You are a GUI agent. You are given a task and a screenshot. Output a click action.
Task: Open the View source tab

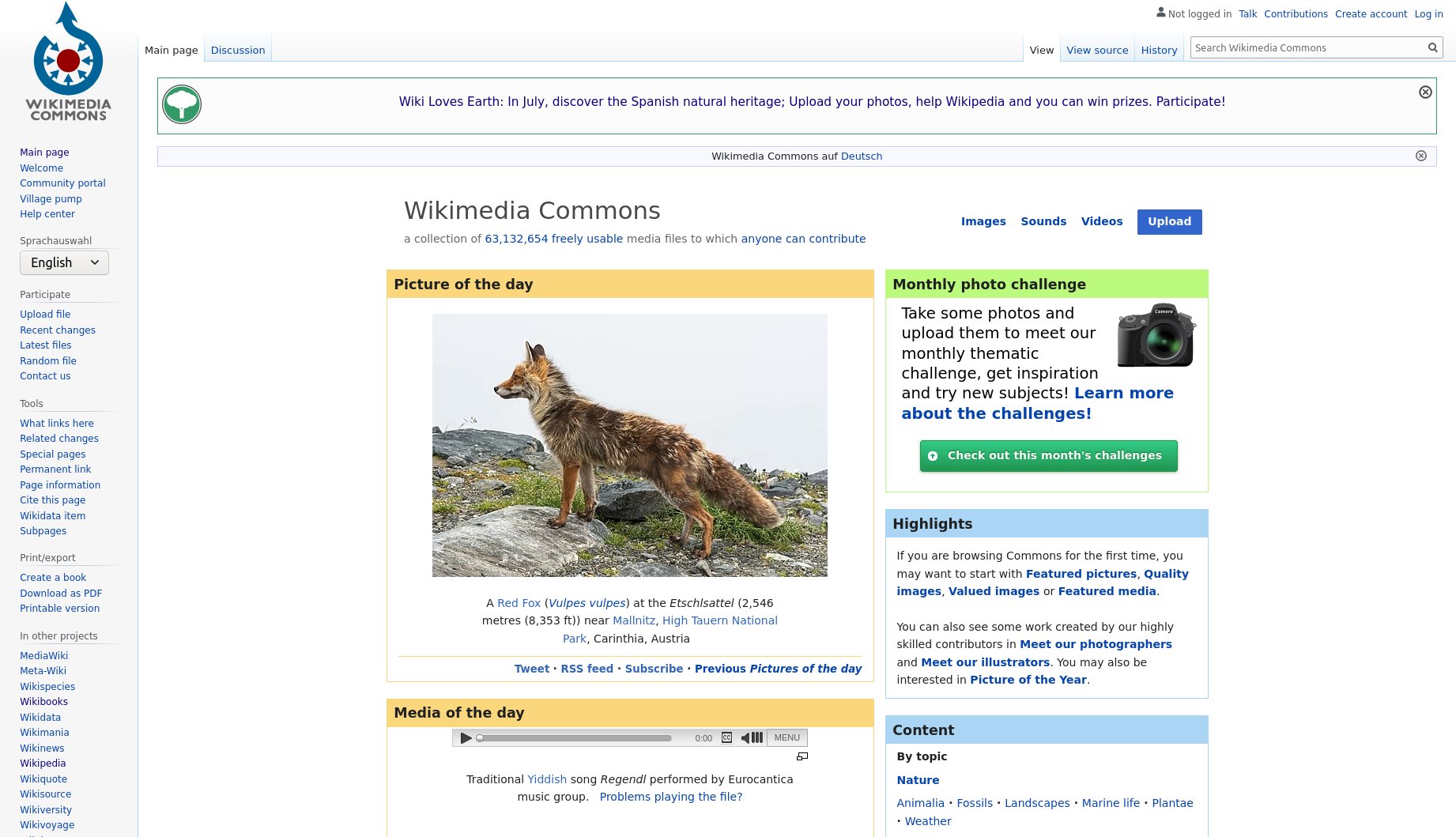pyautogui.click(x=1096, y=50)
